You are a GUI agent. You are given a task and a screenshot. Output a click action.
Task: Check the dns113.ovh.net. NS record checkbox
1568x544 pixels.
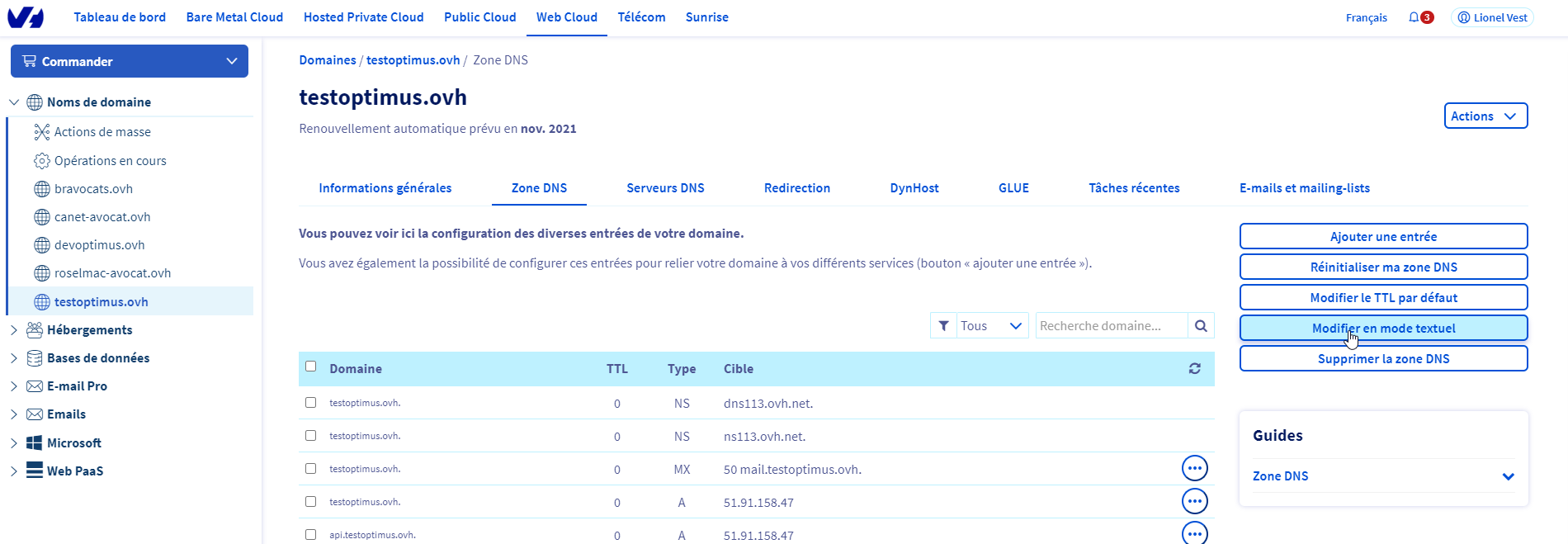point(311,403)
